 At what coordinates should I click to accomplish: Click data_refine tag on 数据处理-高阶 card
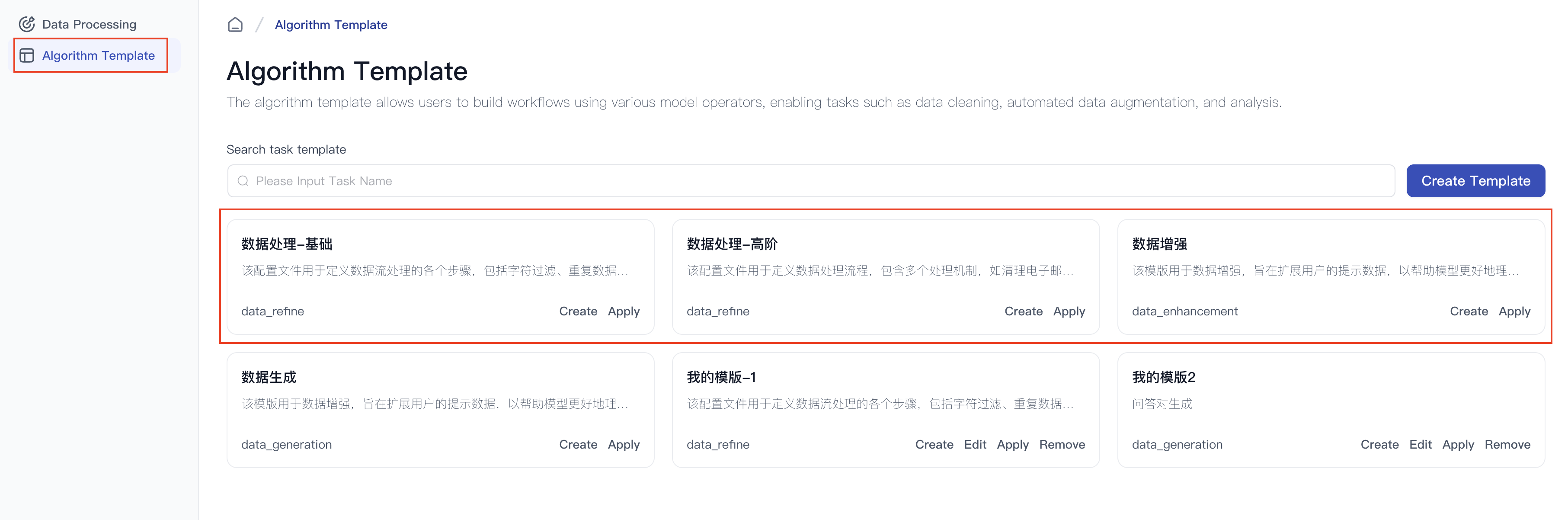point(718,311)
